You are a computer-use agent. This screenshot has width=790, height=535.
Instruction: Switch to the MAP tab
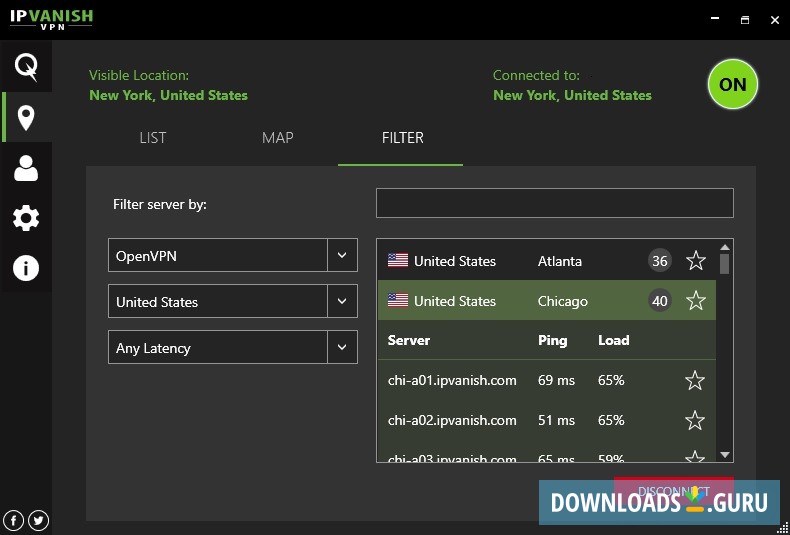(x=278, y=138)
